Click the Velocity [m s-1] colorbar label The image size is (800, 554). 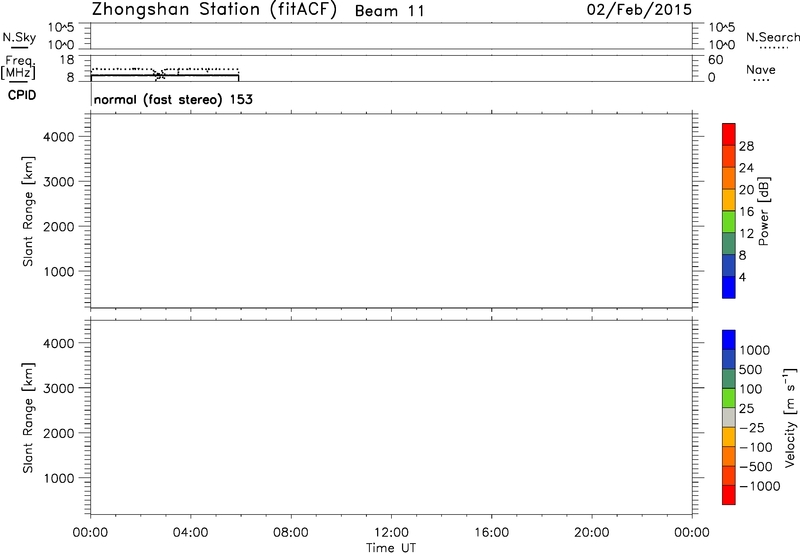[789, 417]
